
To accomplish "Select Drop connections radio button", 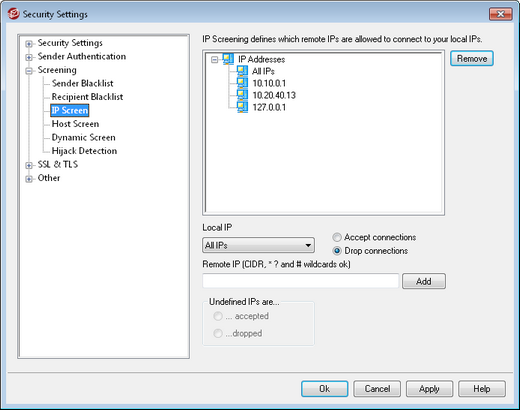I will pos(337,251).
